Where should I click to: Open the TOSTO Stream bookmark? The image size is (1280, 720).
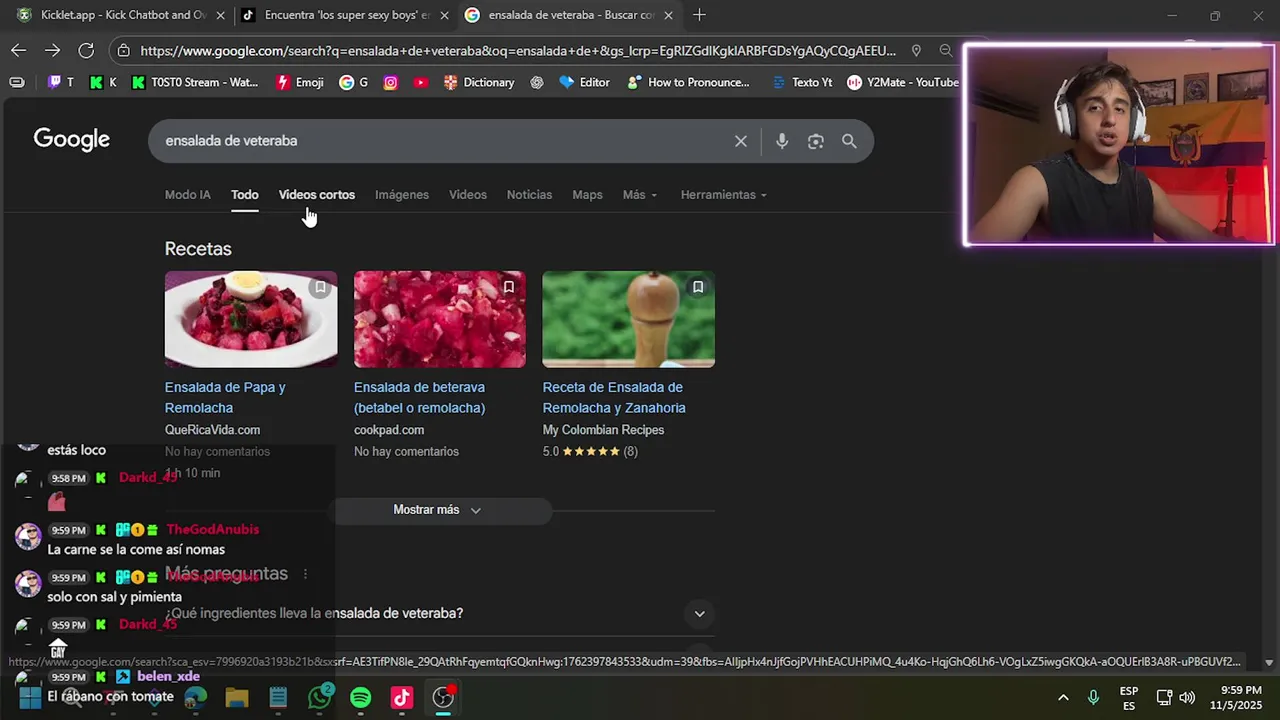click(x=195, y=82)
